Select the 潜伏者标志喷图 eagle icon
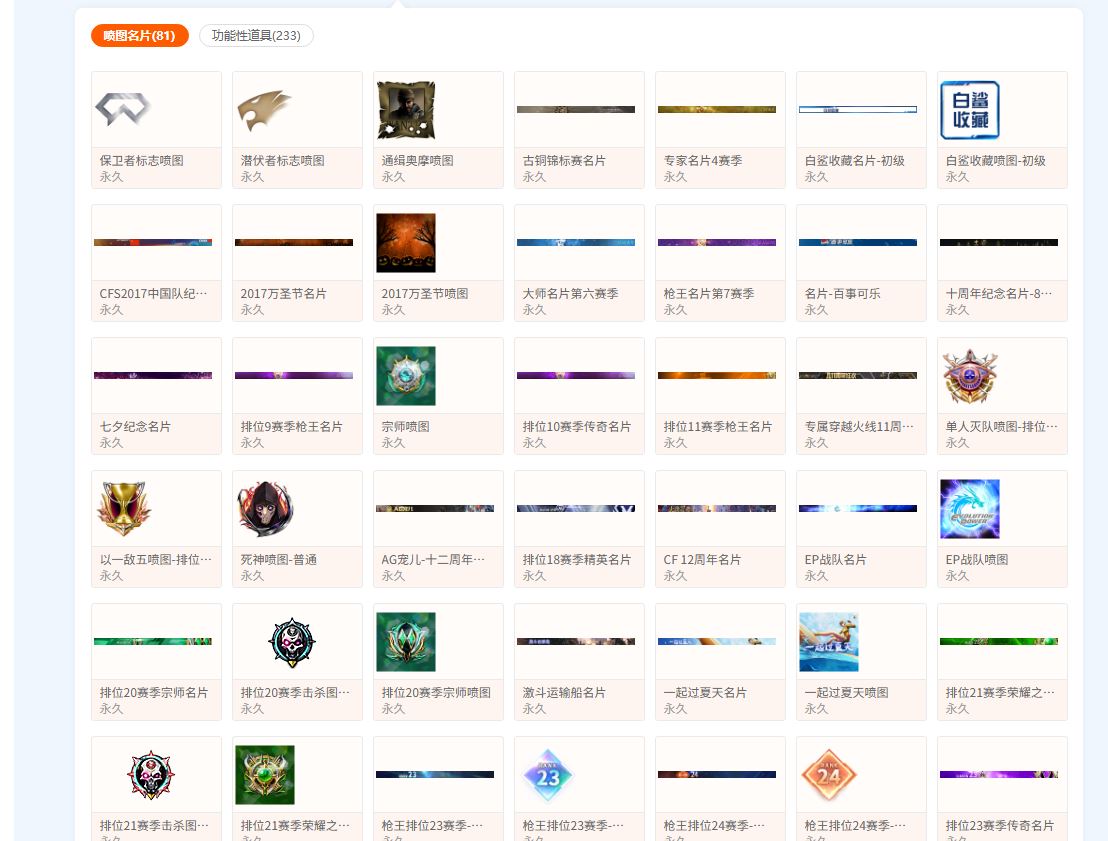The width and height of the screenshot is (1108, 841). point(264,109)
